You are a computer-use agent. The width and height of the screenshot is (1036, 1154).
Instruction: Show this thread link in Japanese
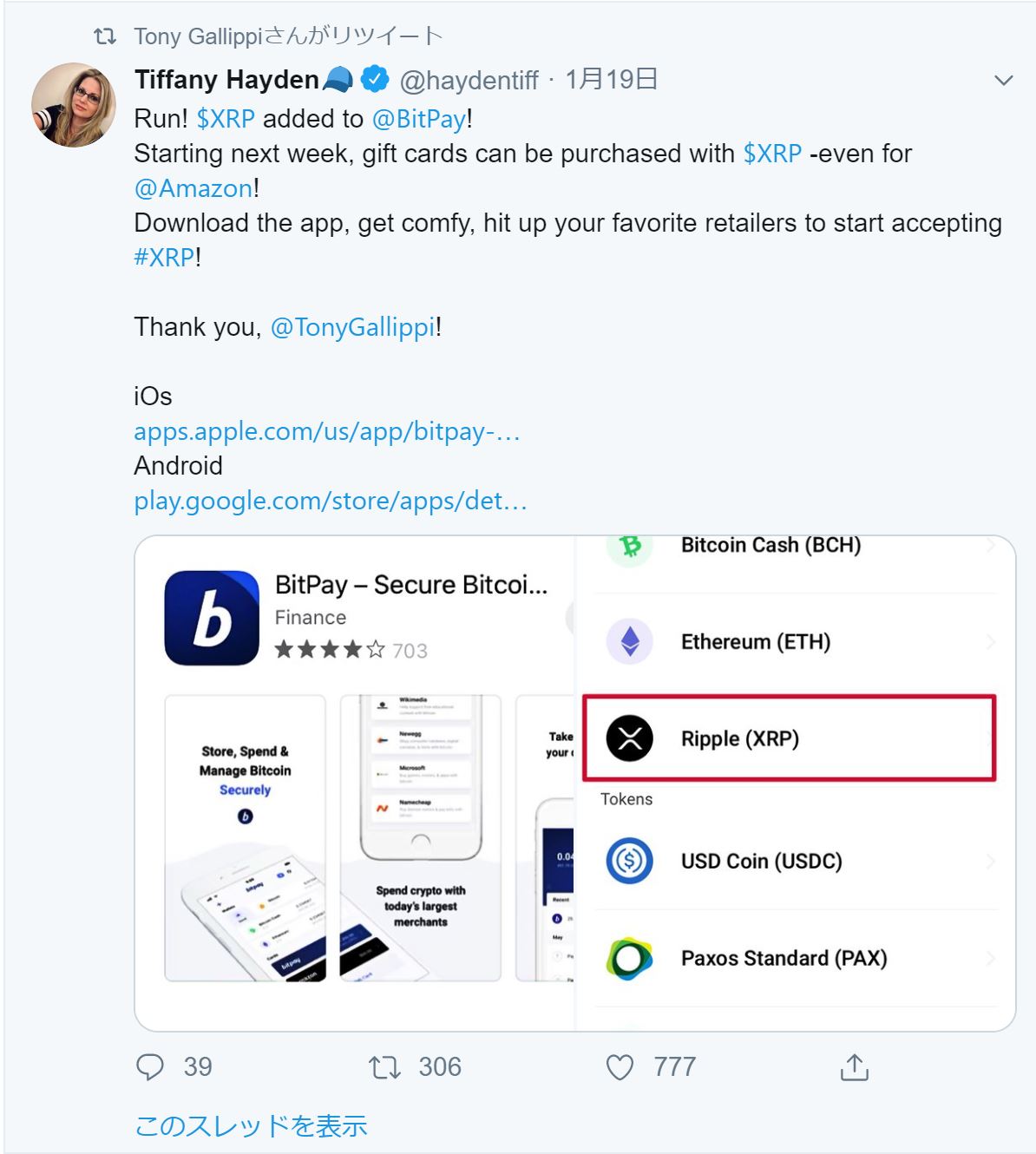pos(251,1125)
